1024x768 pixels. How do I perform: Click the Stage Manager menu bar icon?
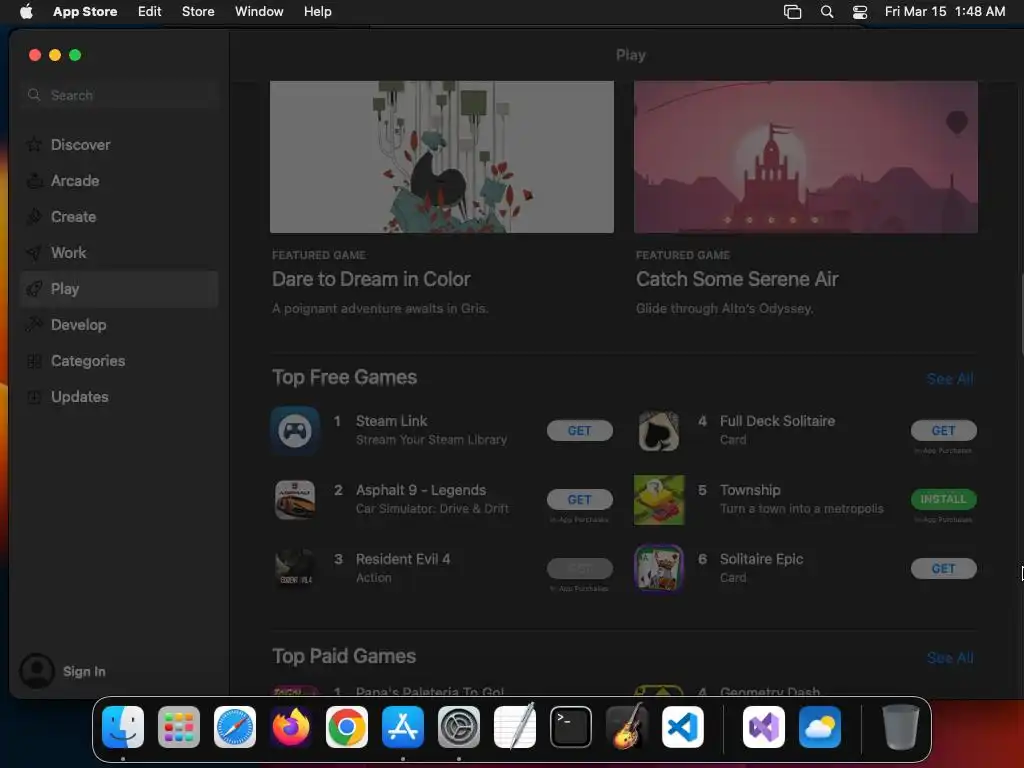click(792, 11)
